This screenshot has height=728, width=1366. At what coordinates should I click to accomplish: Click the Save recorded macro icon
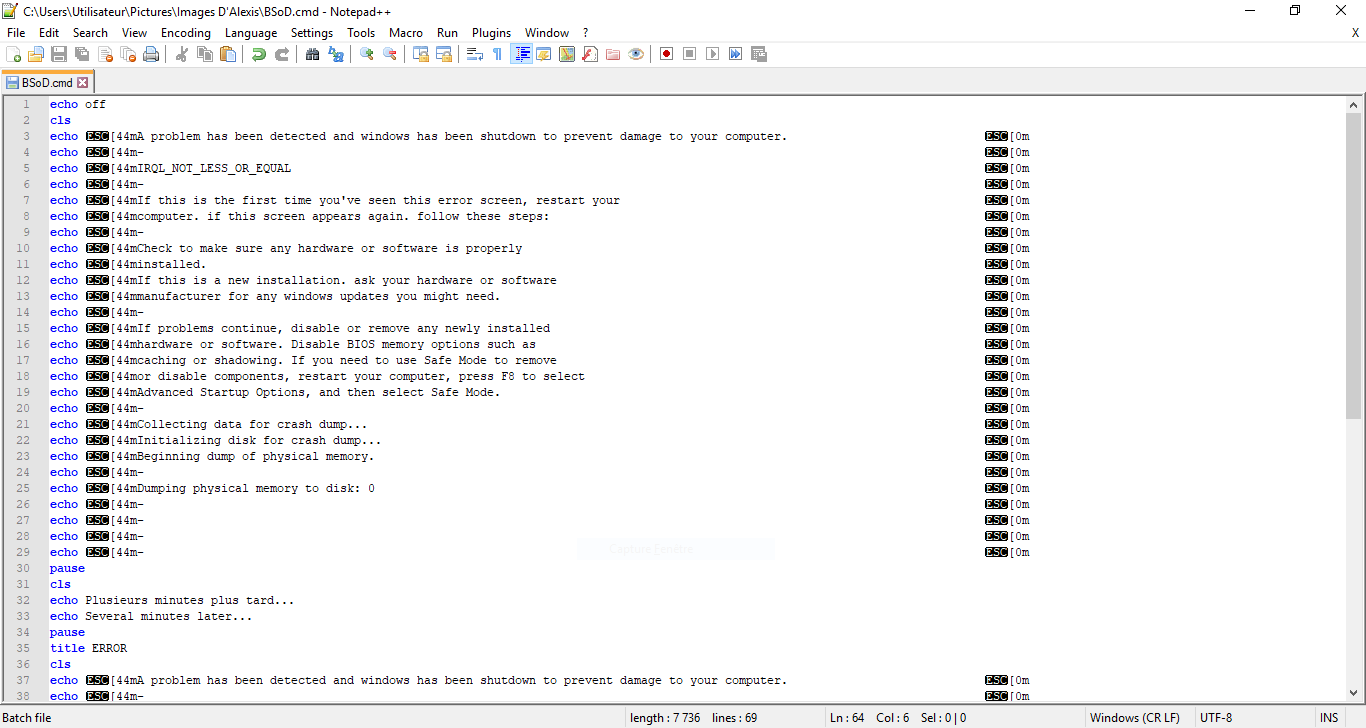[758, 54]
